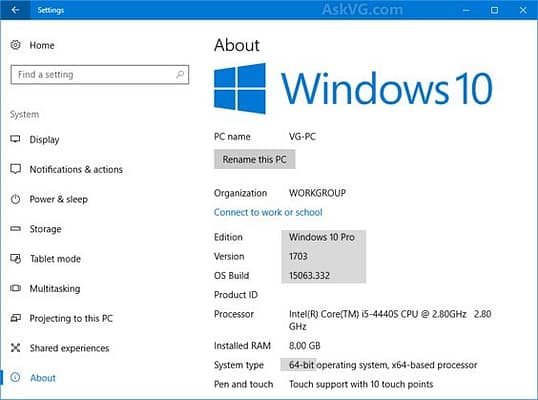Viewport: 538px width, 400px height.
Task: Open Projecting to this PC page
Action: (x=71, y=318)
